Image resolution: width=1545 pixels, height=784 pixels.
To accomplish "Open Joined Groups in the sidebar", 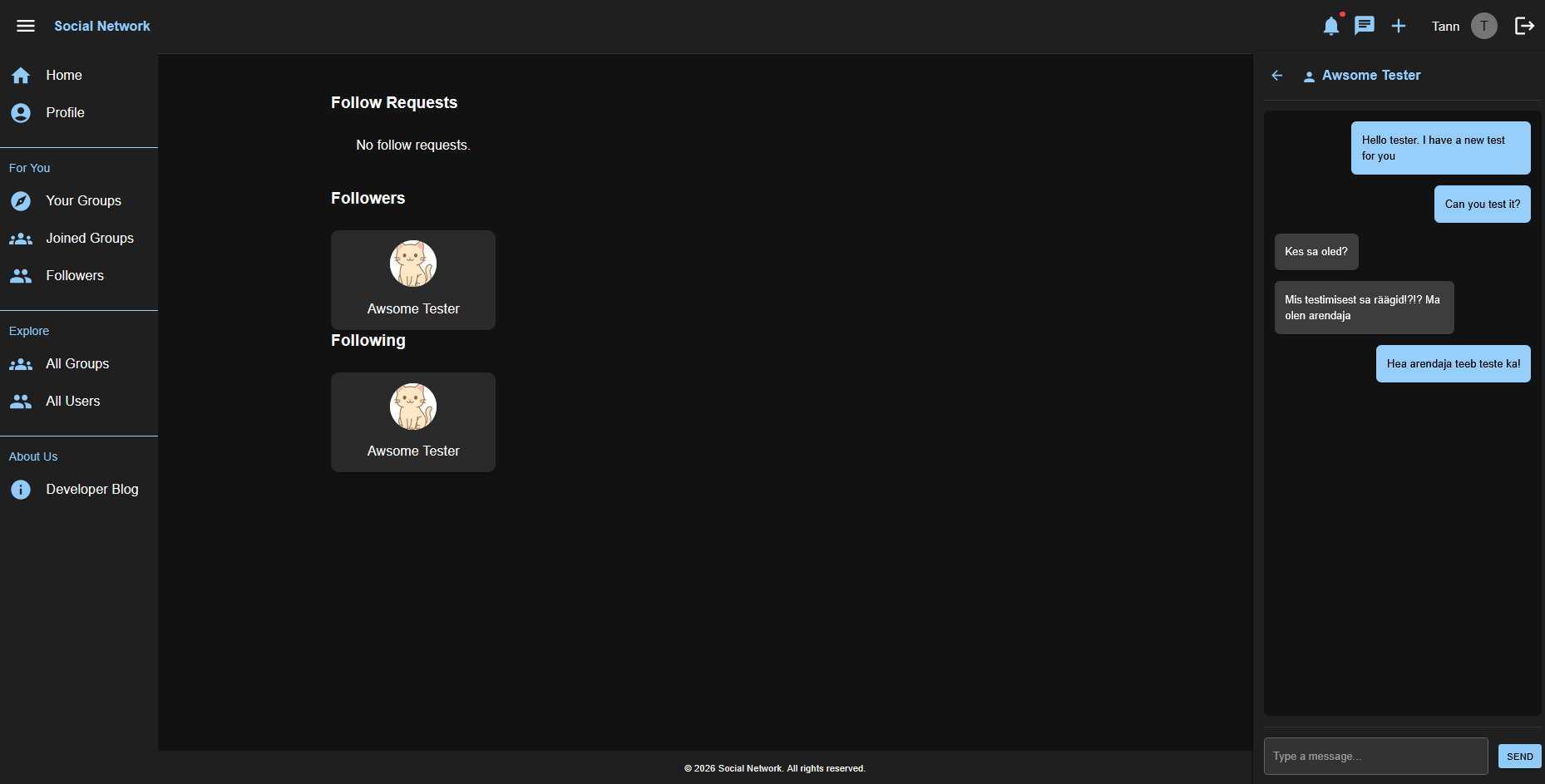I will [x=89, y=239].
